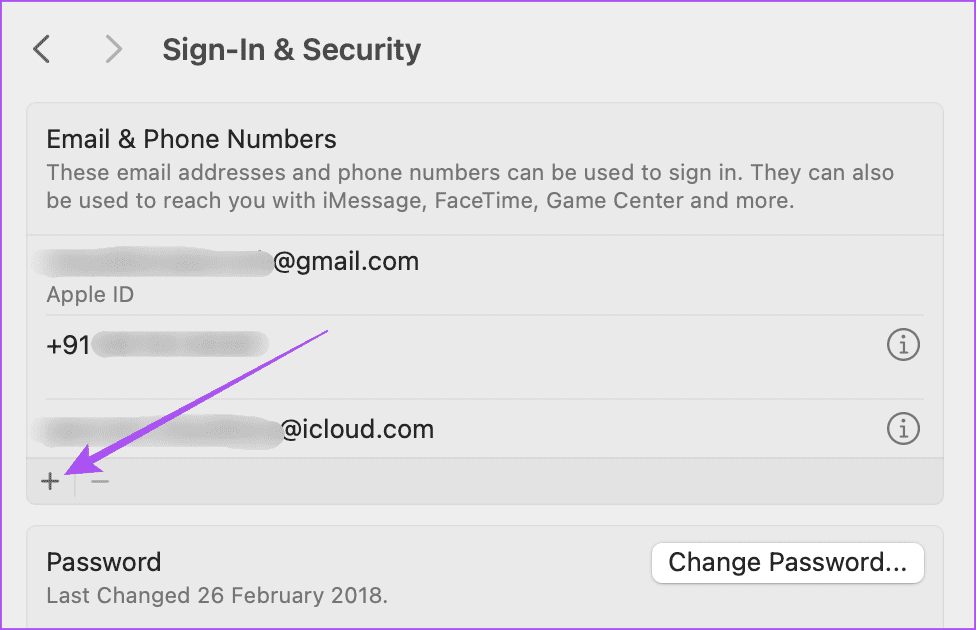Select the Password section
This screenshot has height=630, width=976.
(103, 562)
